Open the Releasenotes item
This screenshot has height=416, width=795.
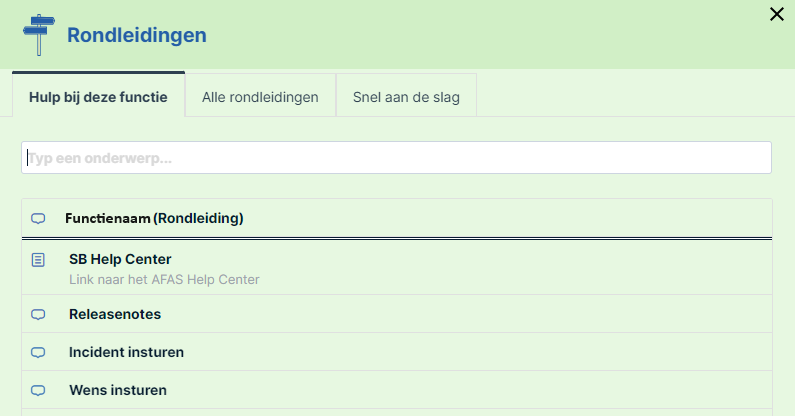pyautogui.click(x=396, y=314)
